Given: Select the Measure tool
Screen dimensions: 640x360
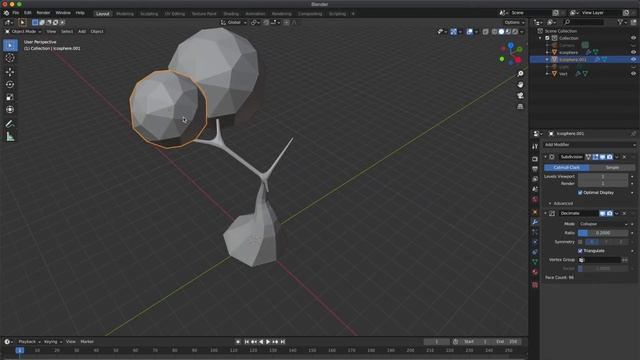Looking at the screenshot, I should 10,137.
